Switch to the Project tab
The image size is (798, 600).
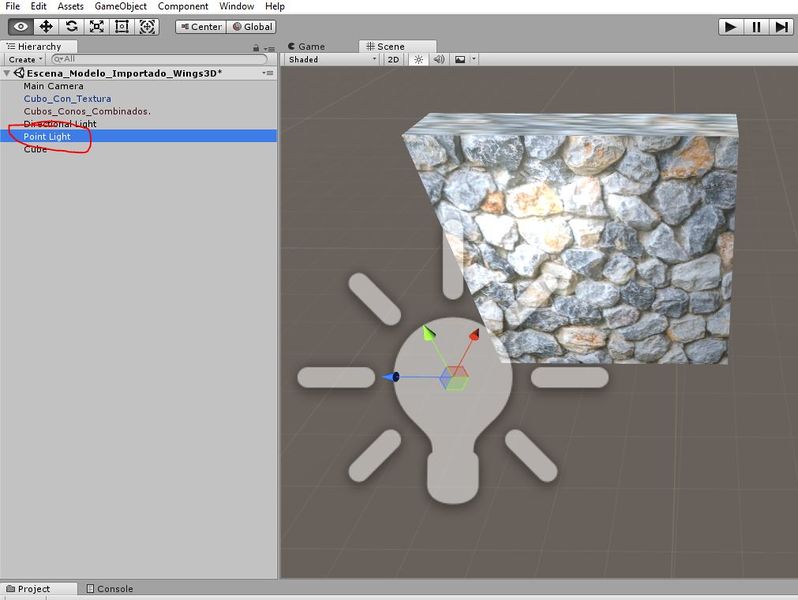pyautogui.click(x=39, y=589)
